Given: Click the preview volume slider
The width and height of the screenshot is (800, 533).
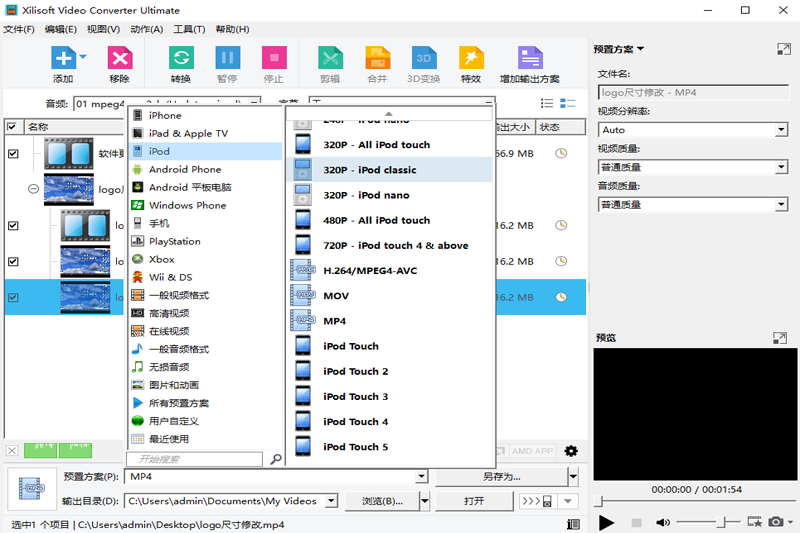Looking at the screenshot, I should (x=708, y=522).
